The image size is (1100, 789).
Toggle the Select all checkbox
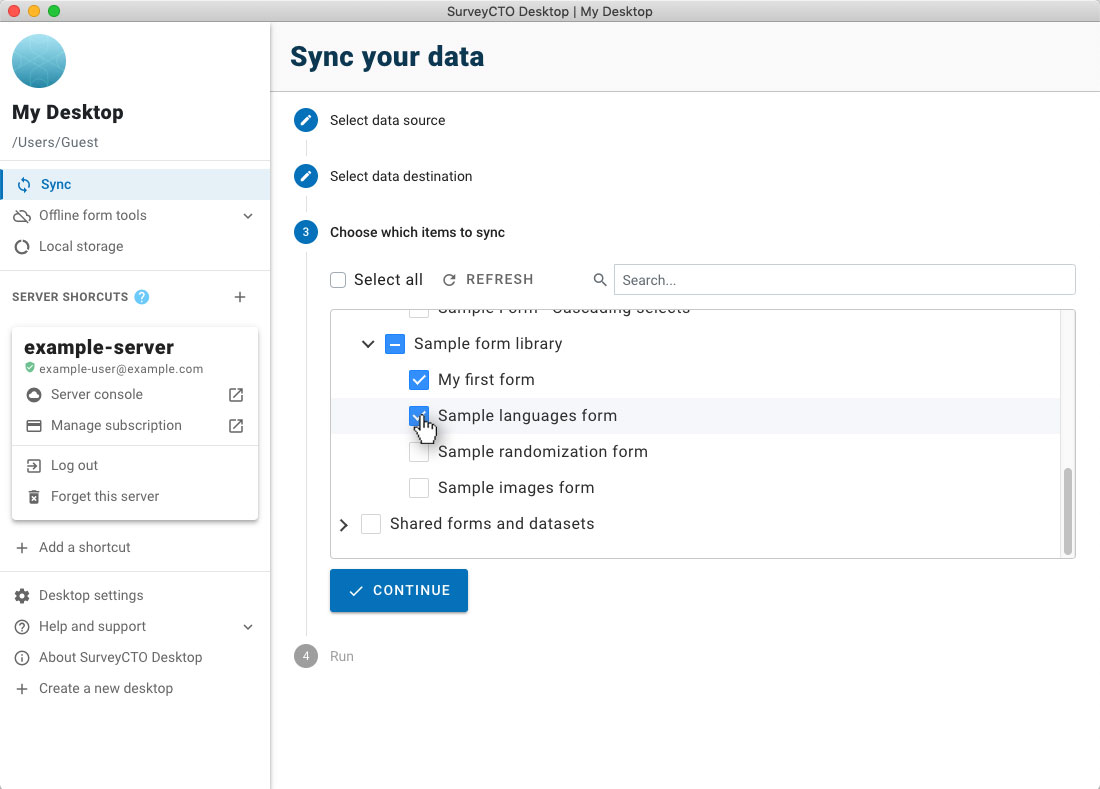[338, 280]
